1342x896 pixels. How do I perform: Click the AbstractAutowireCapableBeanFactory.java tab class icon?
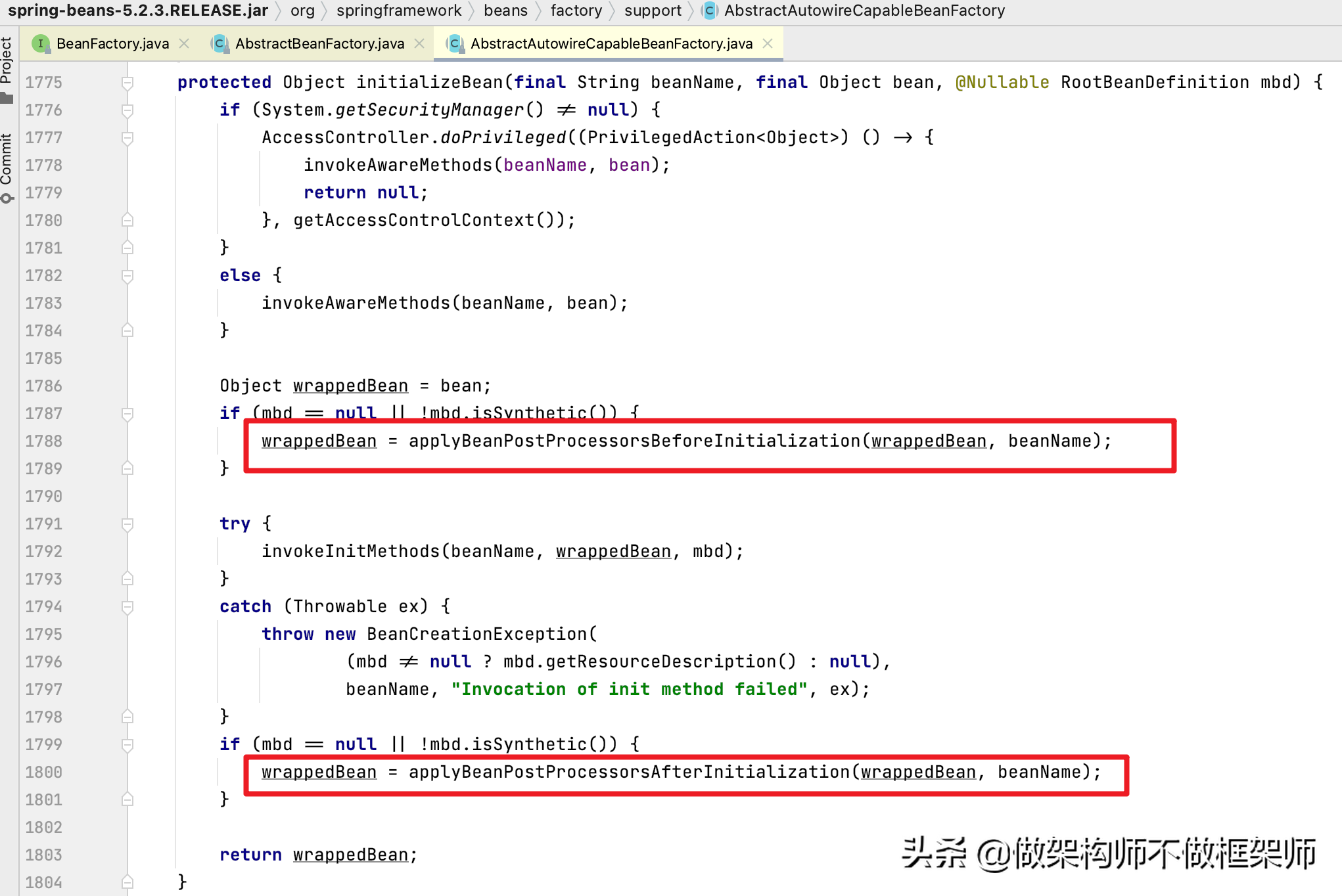coord(455,43)
